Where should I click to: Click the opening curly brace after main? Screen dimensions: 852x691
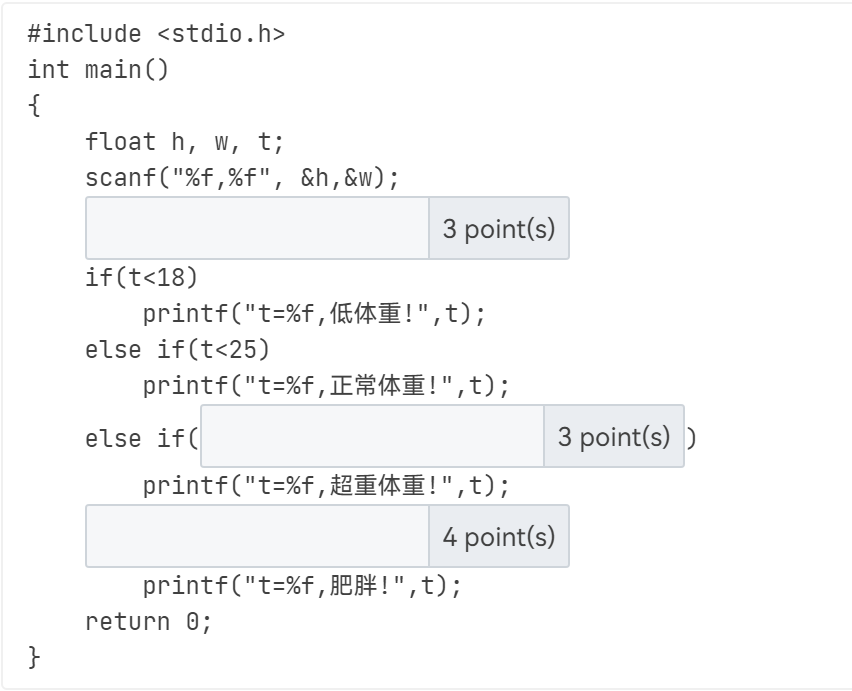tap(35, 106)
